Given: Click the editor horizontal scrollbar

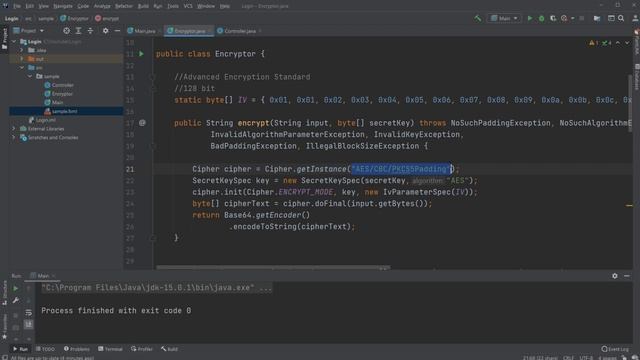Looking at the screenshot, I should click(273, 268).
